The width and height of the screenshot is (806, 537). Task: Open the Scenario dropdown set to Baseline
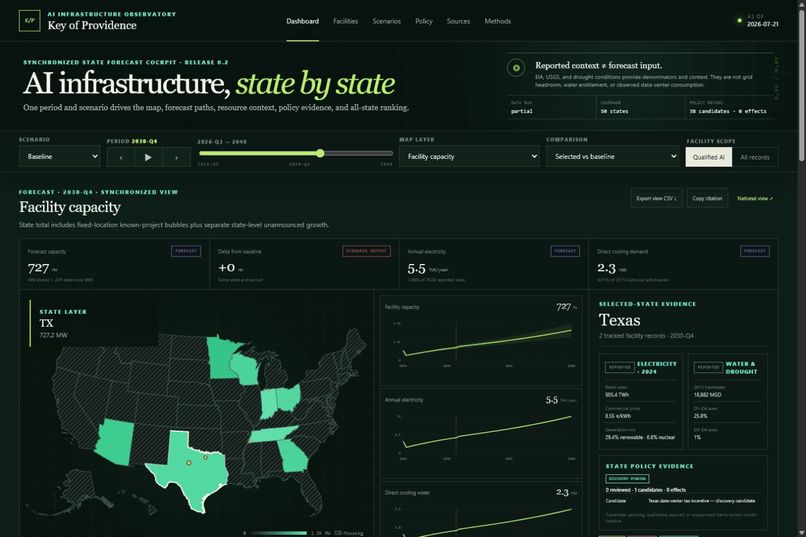click(x=60, y=156)
